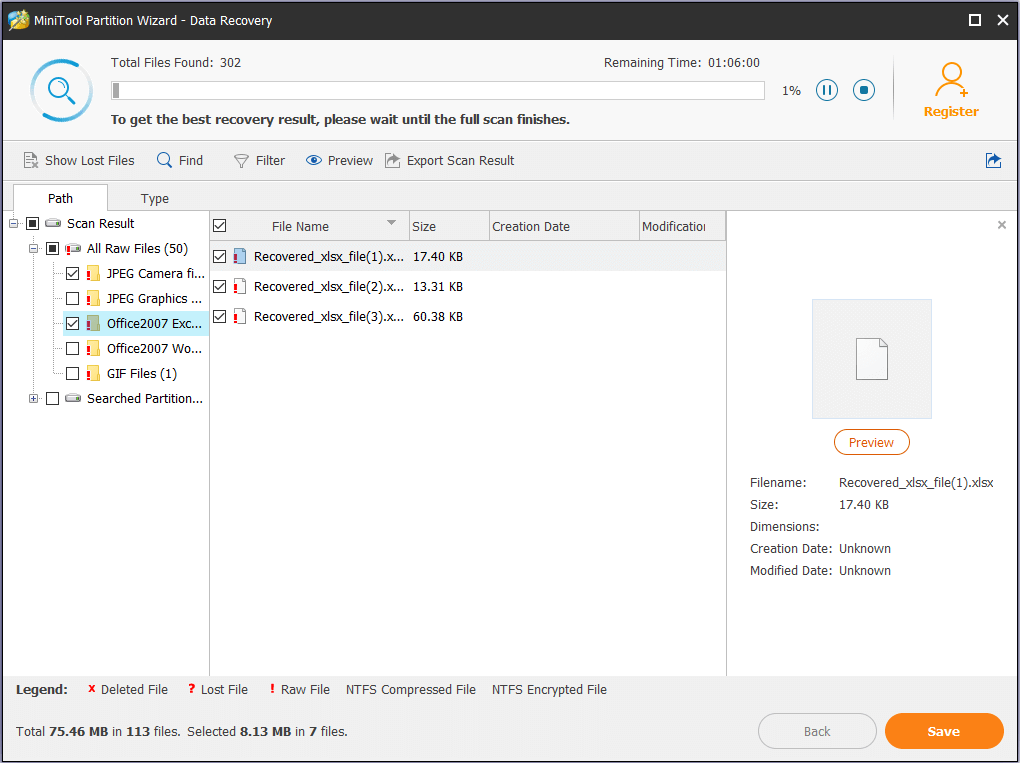The height and width of the screenshot is (763, 1020).
Task: Select the Recovered_xlsx_file(2) file name
Action: pos(329,286)
